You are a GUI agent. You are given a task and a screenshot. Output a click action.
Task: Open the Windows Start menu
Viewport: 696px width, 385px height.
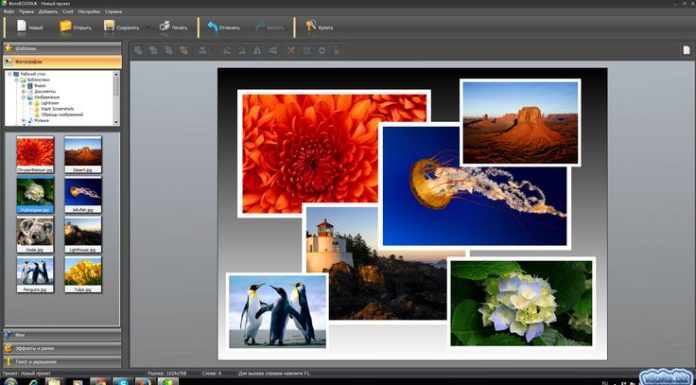[11, 381]
